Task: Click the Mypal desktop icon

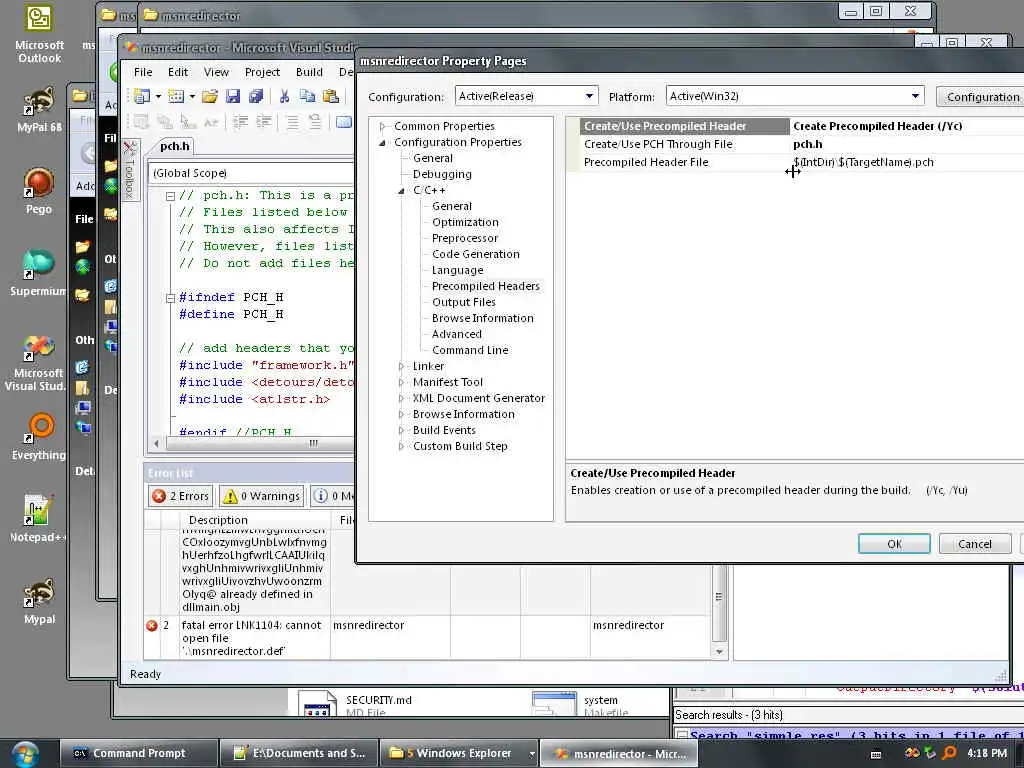Action: coord(39,601)
